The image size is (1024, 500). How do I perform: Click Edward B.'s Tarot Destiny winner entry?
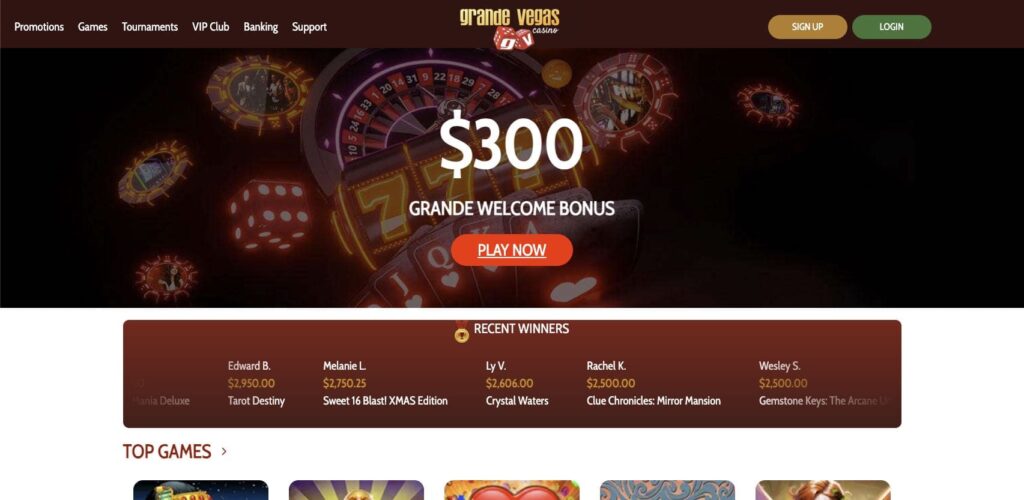256,383
